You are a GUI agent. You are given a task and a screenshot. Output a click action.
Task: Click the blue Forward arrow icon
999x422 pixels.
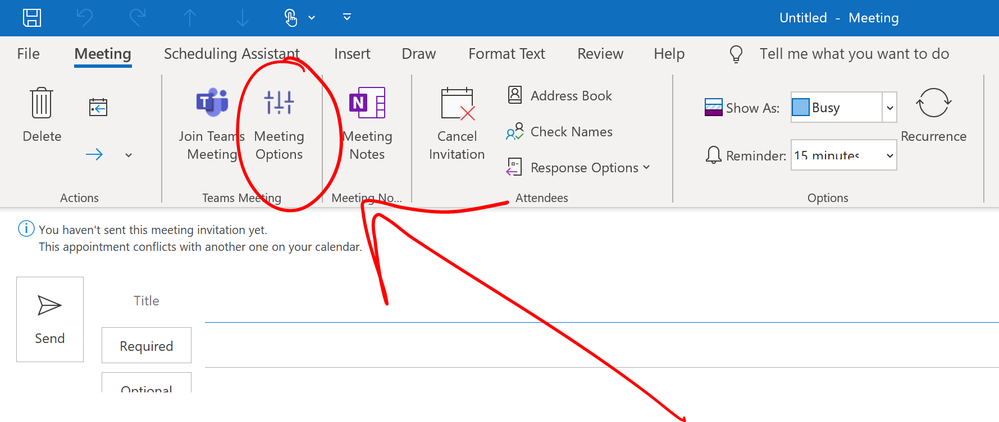click(x=94, y=154)
